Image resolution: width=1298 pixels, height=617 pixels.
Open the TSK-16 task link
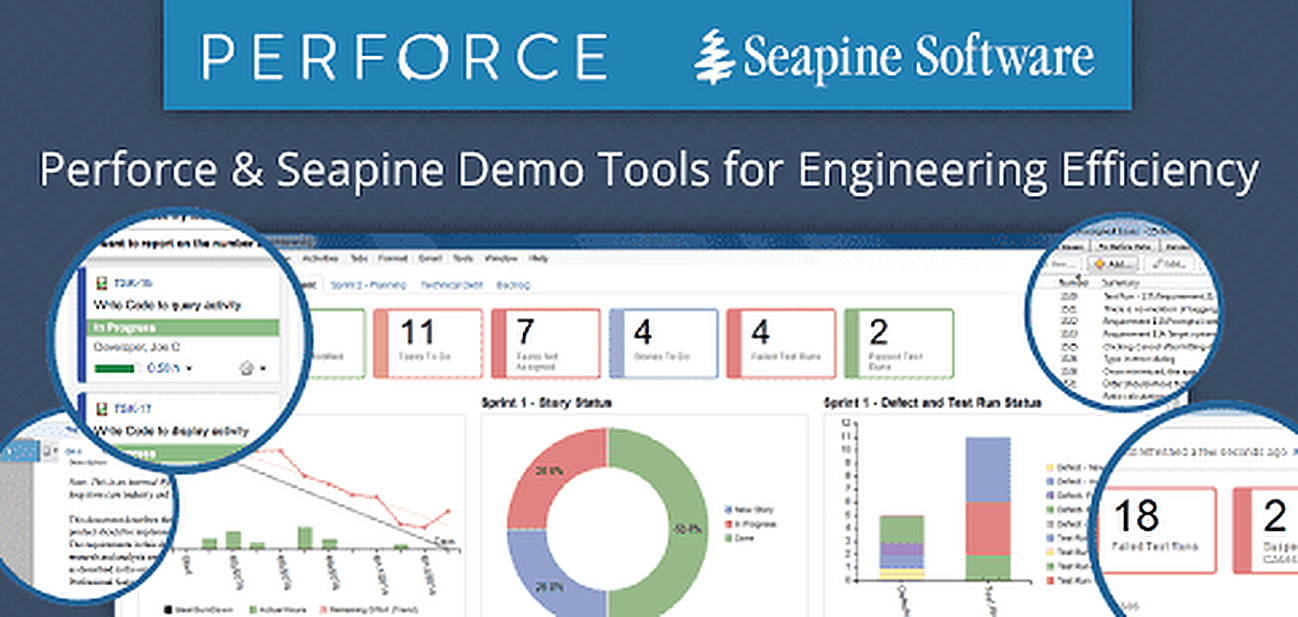pos(132,283)
